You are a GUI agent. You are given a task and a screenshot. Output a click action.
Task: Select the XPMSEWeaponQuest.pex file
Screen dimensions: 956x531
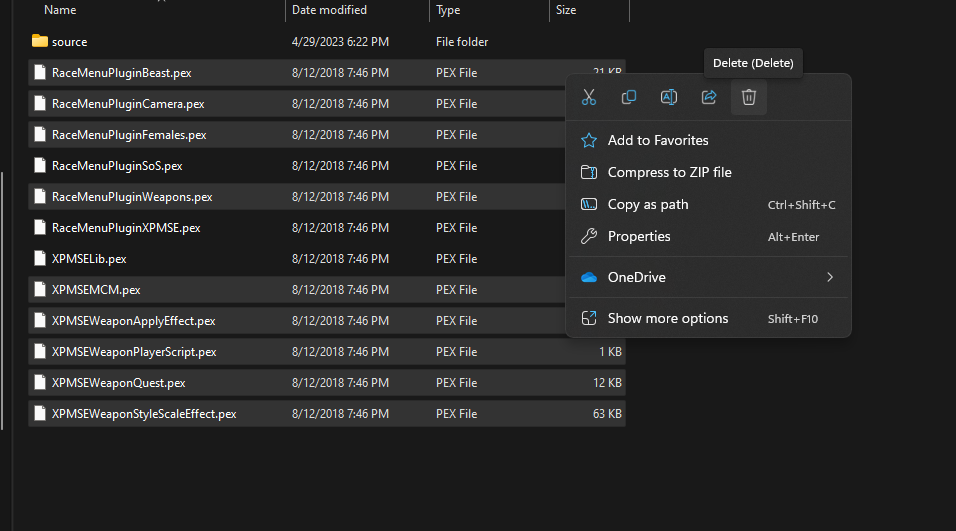pyautogui.click(x=327, y=383)
